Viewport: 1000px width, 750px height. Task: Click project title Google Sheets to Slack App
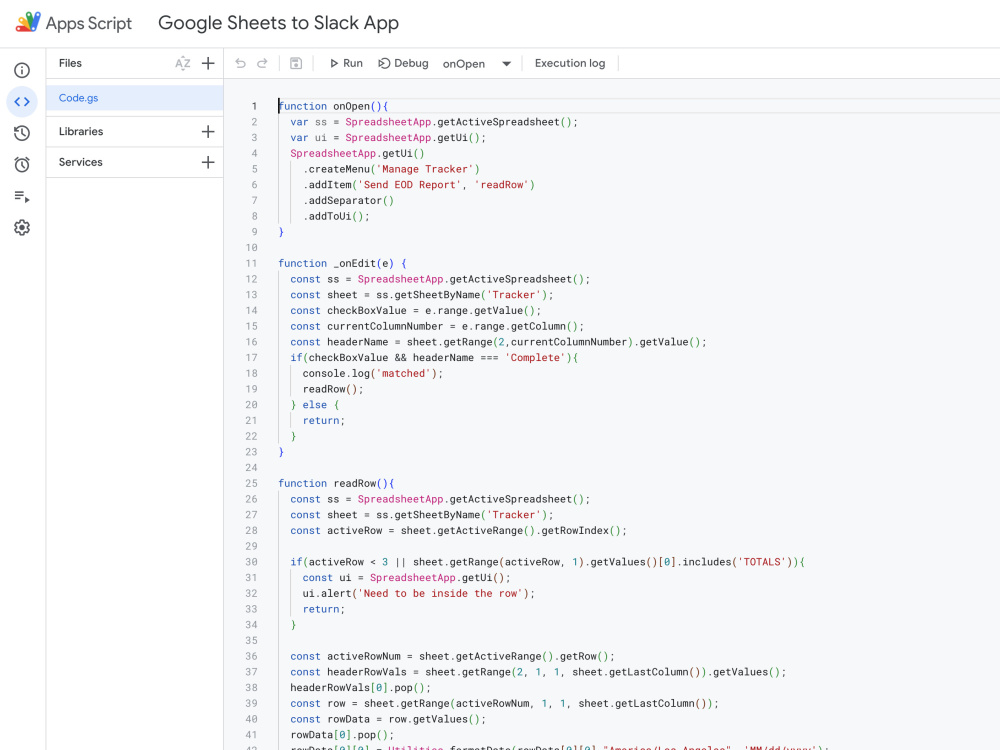tap(278, 23)
